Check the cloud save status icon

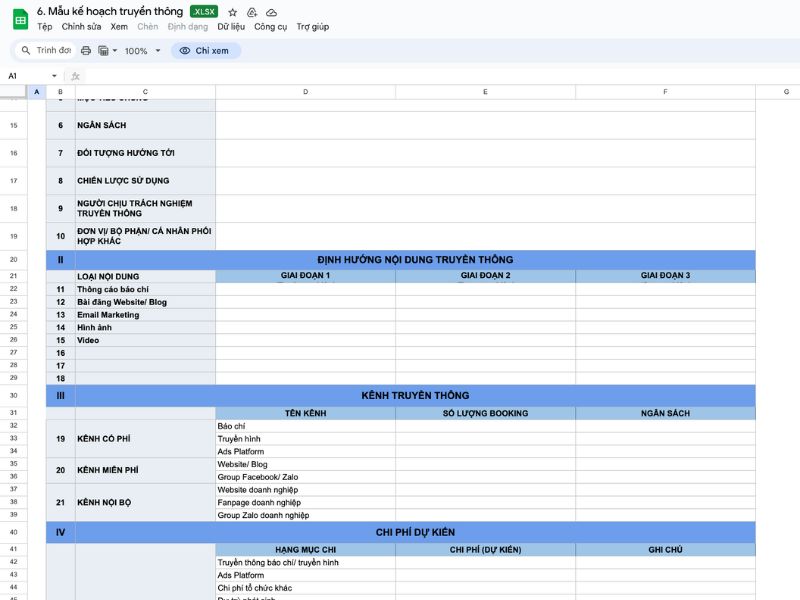[x=271, y=12]
